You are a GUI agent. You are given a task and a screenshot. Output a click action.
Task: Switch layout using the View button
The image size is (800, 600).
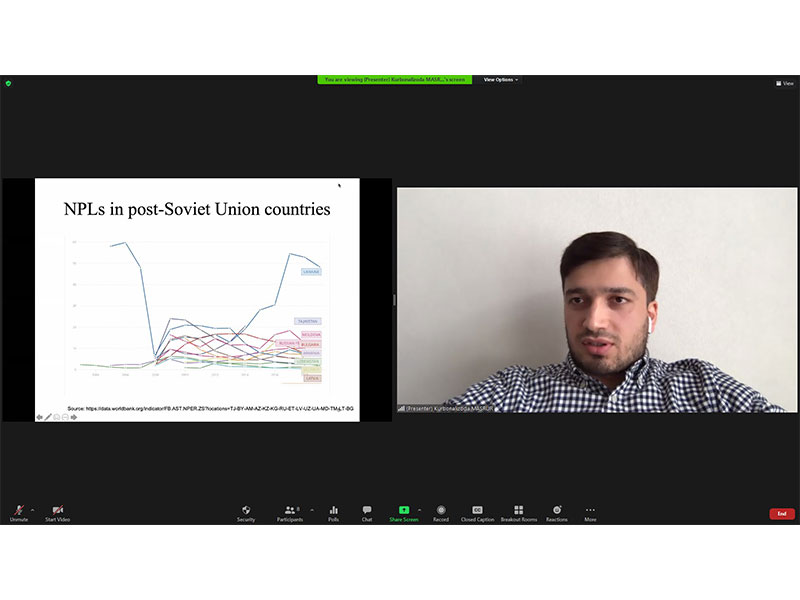click(785, 83)
